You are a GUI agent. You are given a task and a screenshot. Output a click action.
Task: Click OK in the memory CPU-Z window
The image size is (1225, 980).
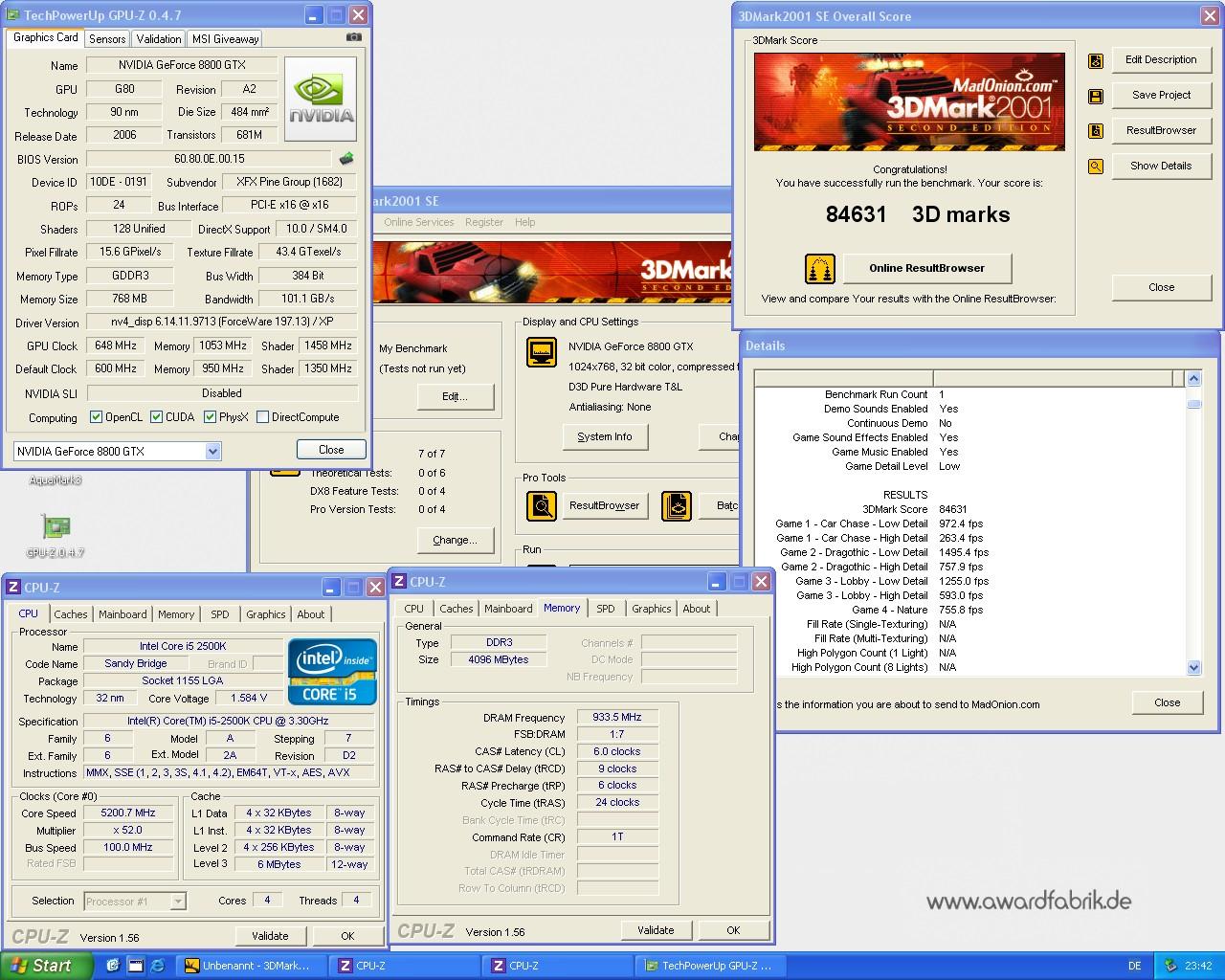tap(733, 930)
